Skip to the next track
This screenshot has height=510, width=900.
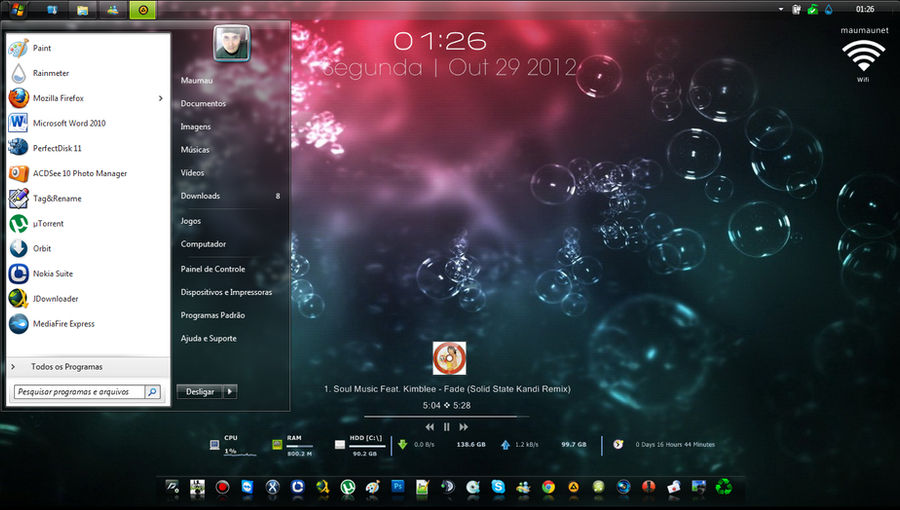click(464, 427)
